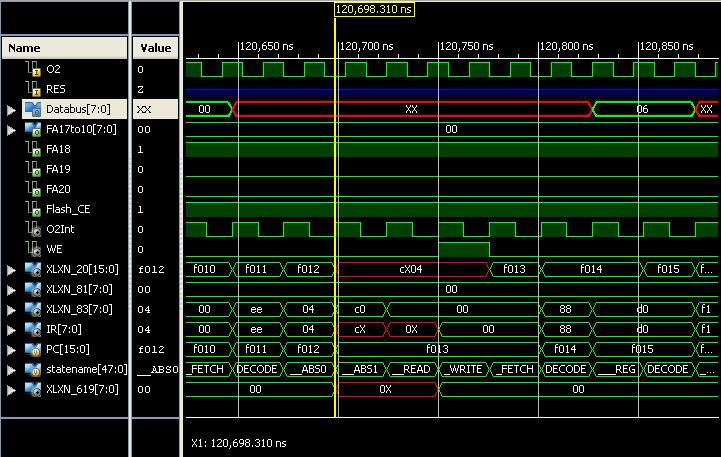Expand the FA17to10[7:0] bus signals
The image size is (721, 457).
tap(12, 129)
